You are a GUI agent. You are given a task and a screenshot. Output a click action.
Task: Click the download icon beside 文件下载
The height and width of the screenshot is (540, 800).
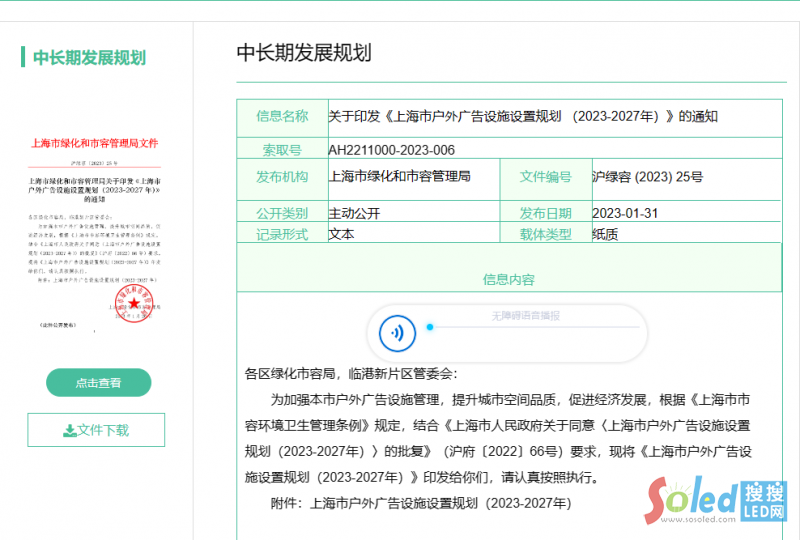[x=69, y=430]
